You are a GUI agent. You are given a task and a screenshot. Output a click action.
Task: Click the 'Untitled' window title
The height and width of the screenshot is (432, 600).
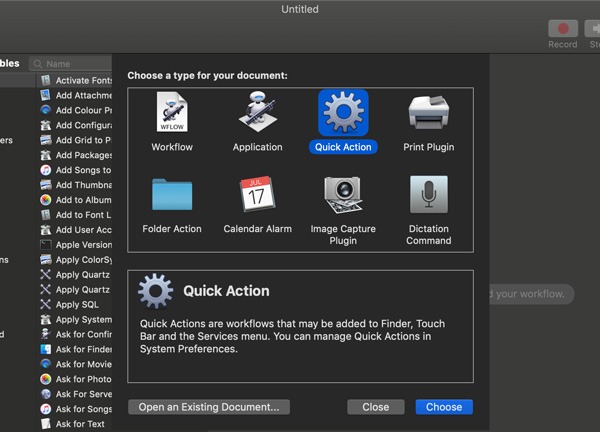(x=300, y=9)
